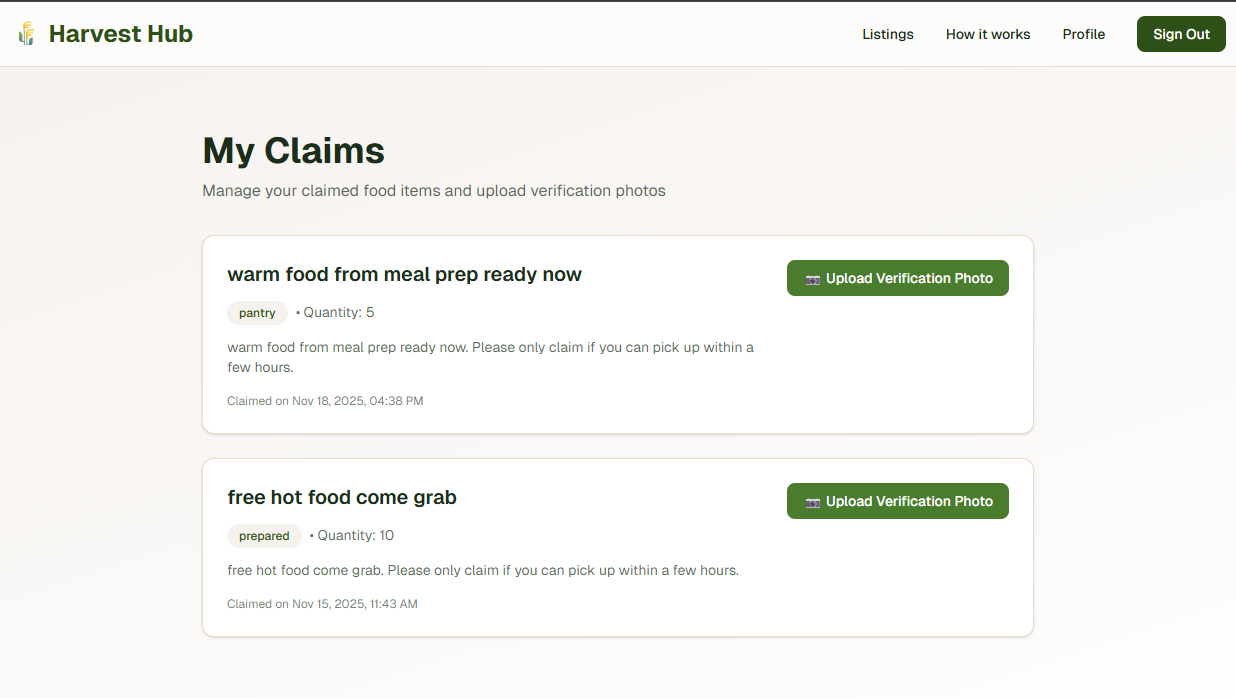Image resolution: width=1236 pixels, height=698 pixels.
Task: Open the Listings page
Action: (x=888, y=34)
